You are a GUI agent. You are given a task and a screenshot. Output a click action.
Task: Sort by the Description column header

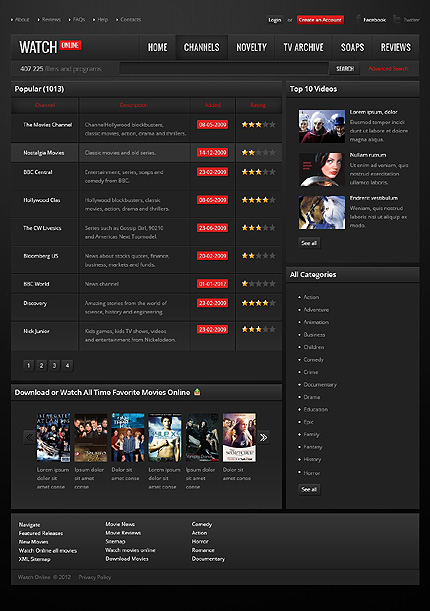click(134, 105)
